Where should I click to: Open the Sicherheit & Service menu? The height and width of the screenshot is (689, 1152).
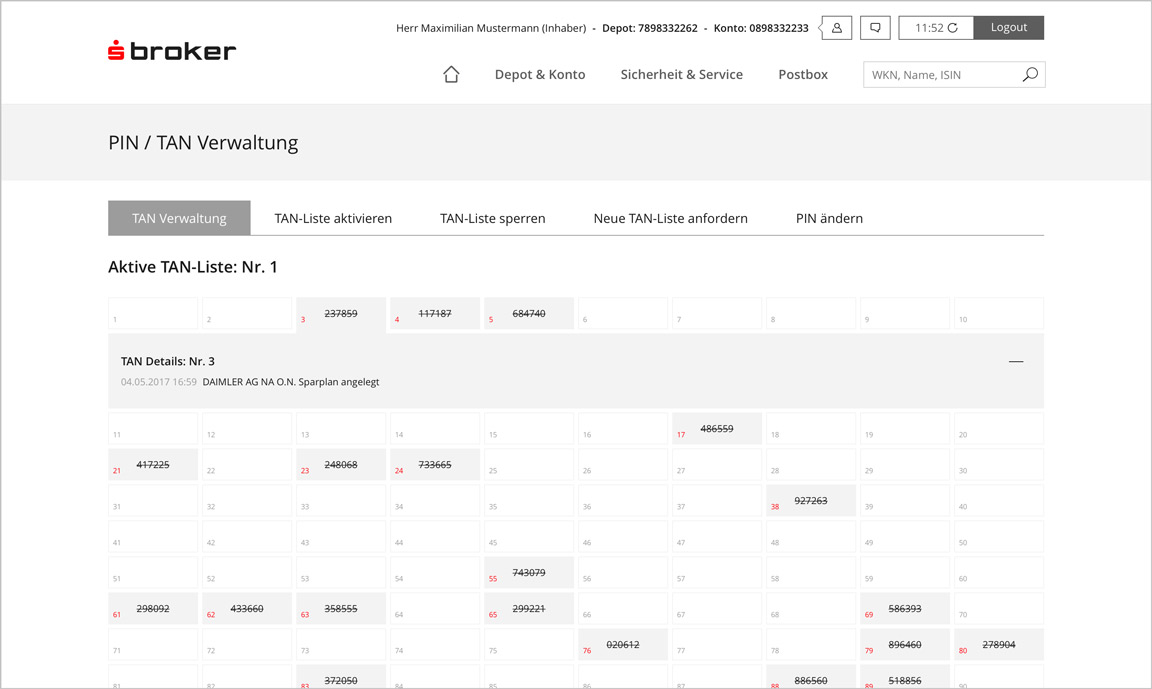[x=682, y=74]
